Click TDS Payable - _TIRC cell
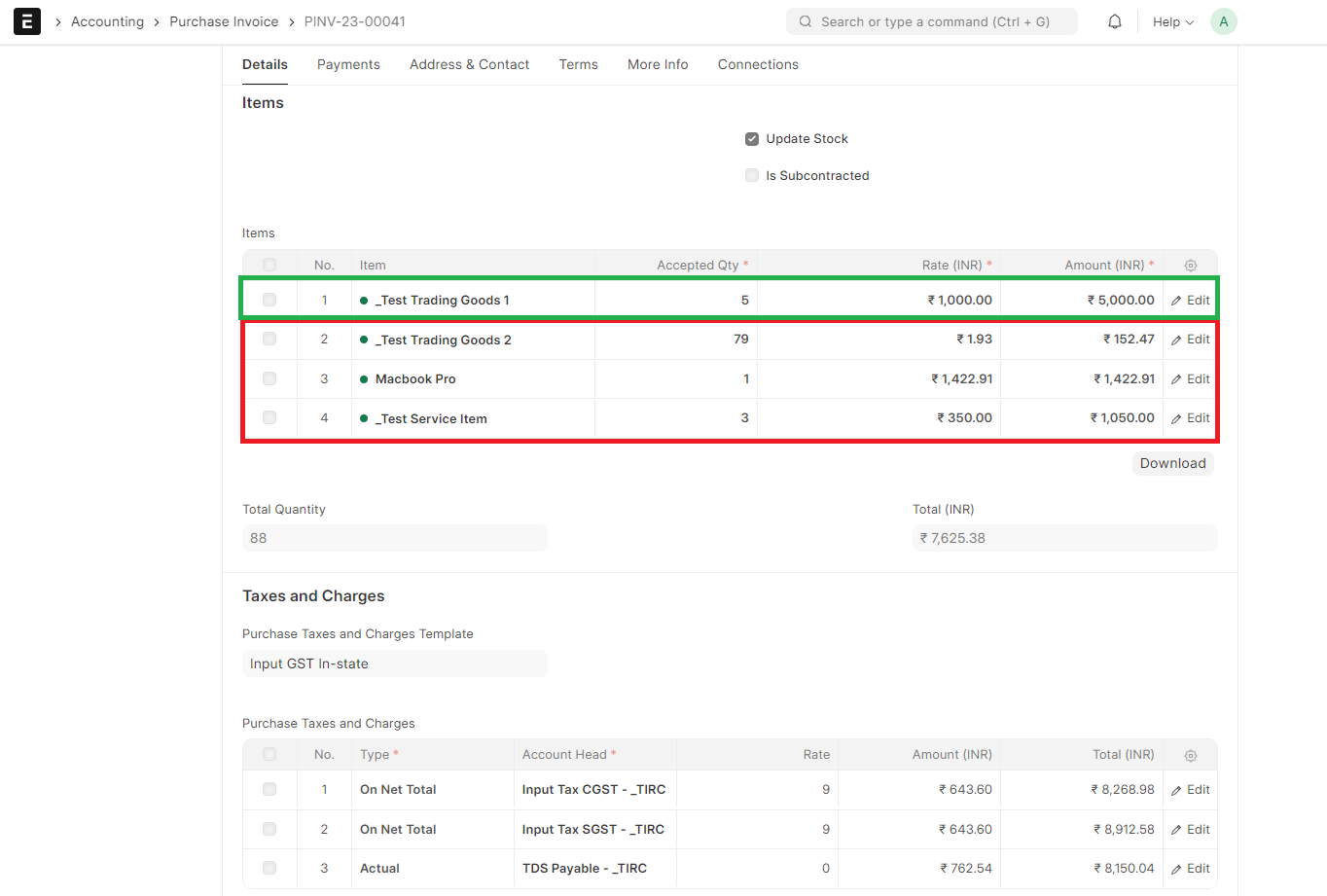 tap(595, 869)
